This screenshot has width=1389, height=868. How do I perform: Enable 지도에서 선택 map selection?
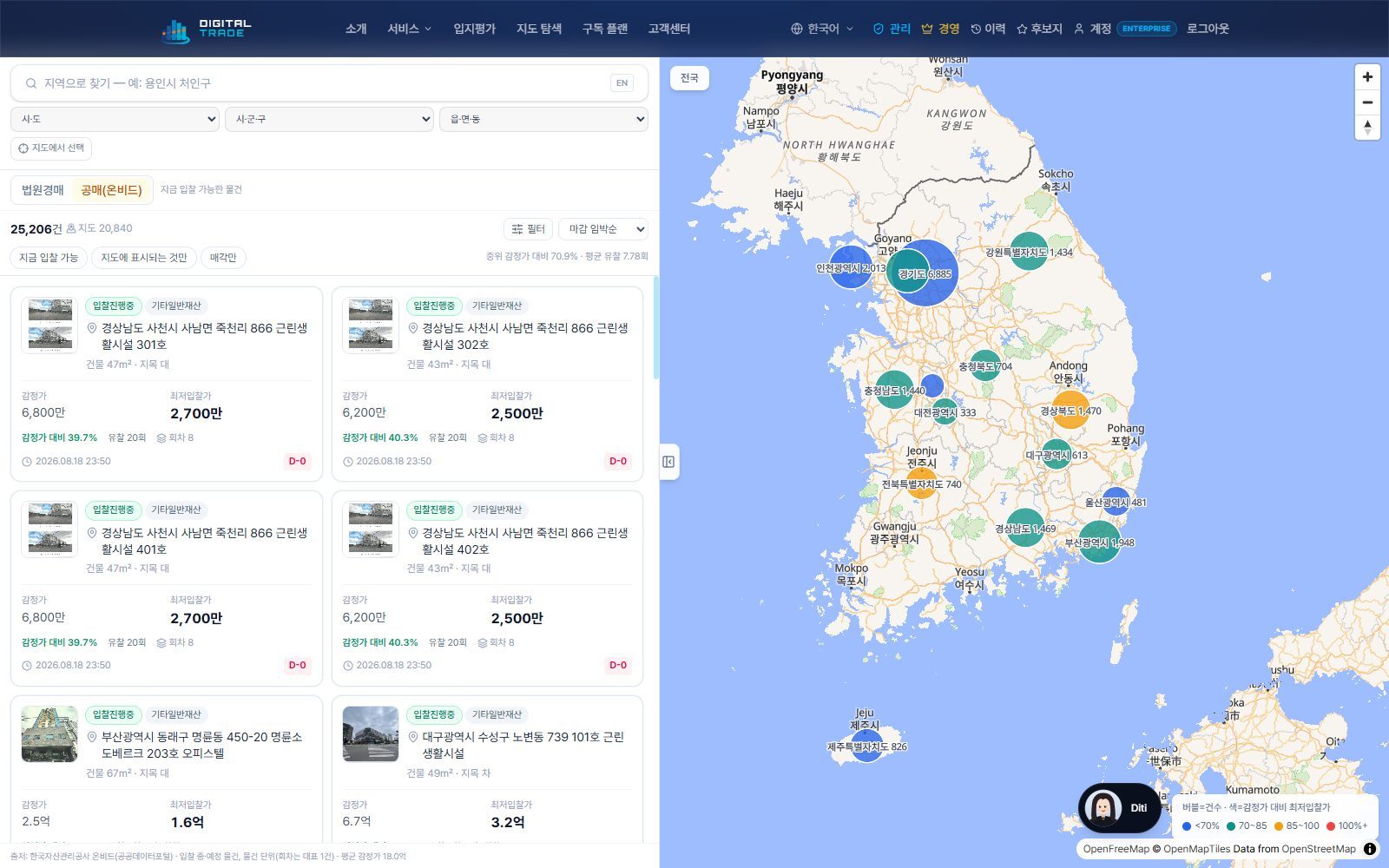(51, 148)
